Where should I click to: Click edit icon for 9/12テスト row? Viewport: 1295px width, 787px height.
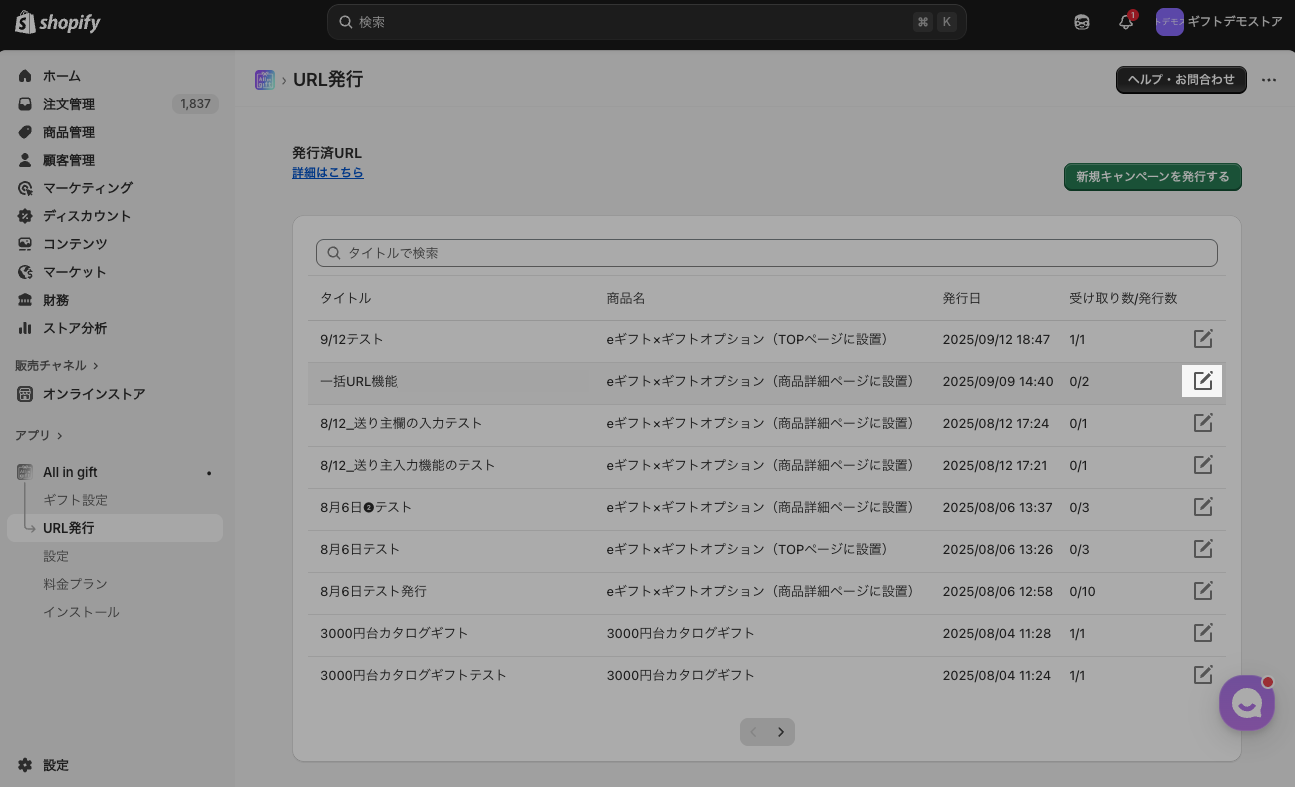point(1203,339)
